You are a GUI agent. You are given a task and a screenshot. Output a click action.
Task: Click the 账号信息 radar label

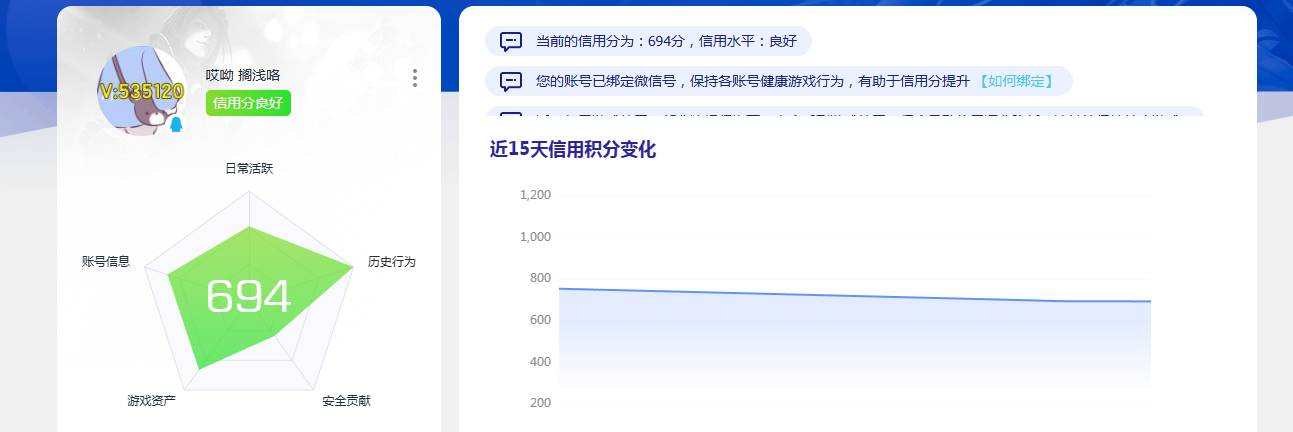pos(106,262)
